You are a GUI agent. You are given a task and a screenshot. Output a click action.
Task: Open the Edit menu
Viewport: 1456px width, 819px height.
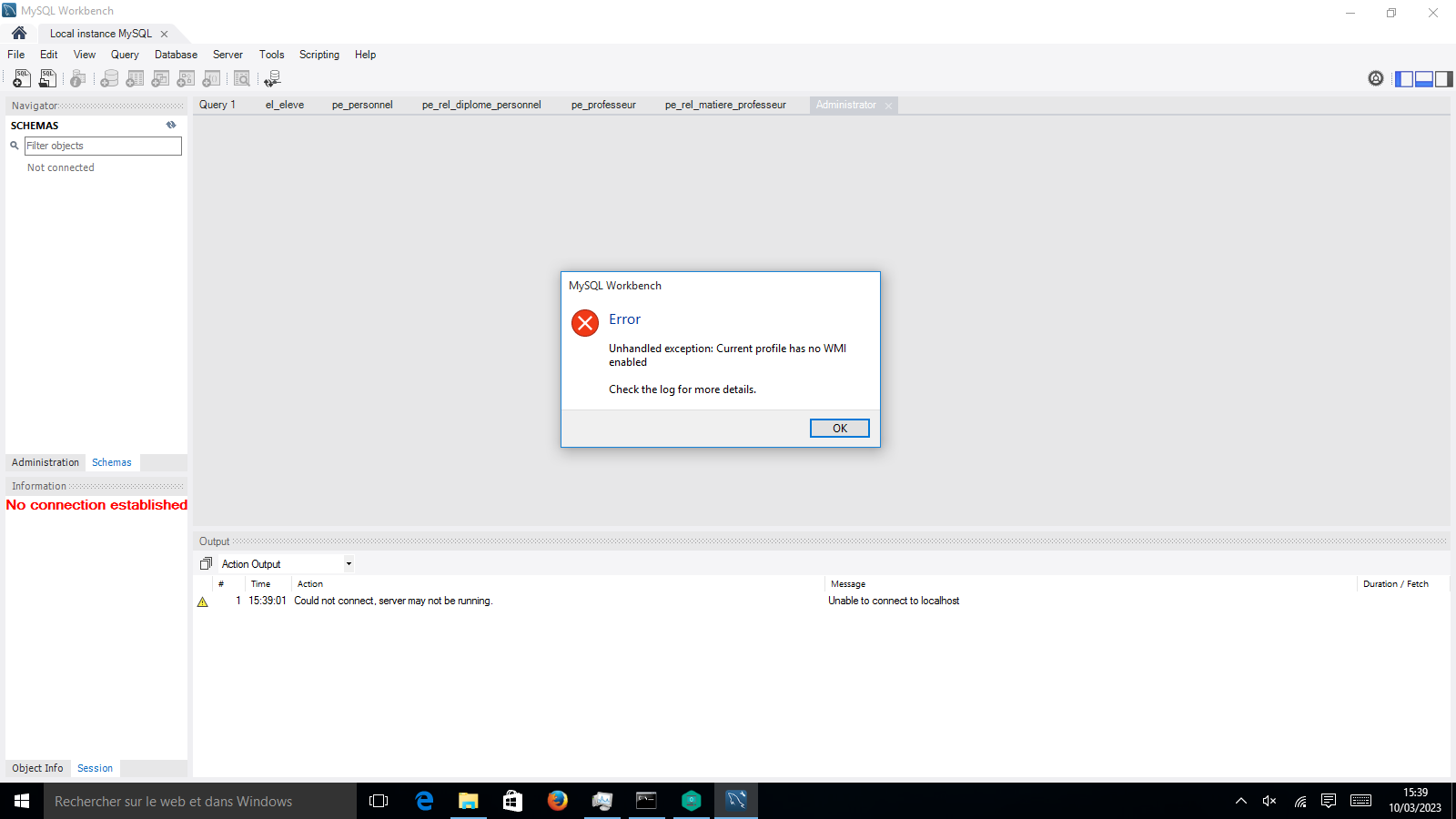[x=49, y=55]
